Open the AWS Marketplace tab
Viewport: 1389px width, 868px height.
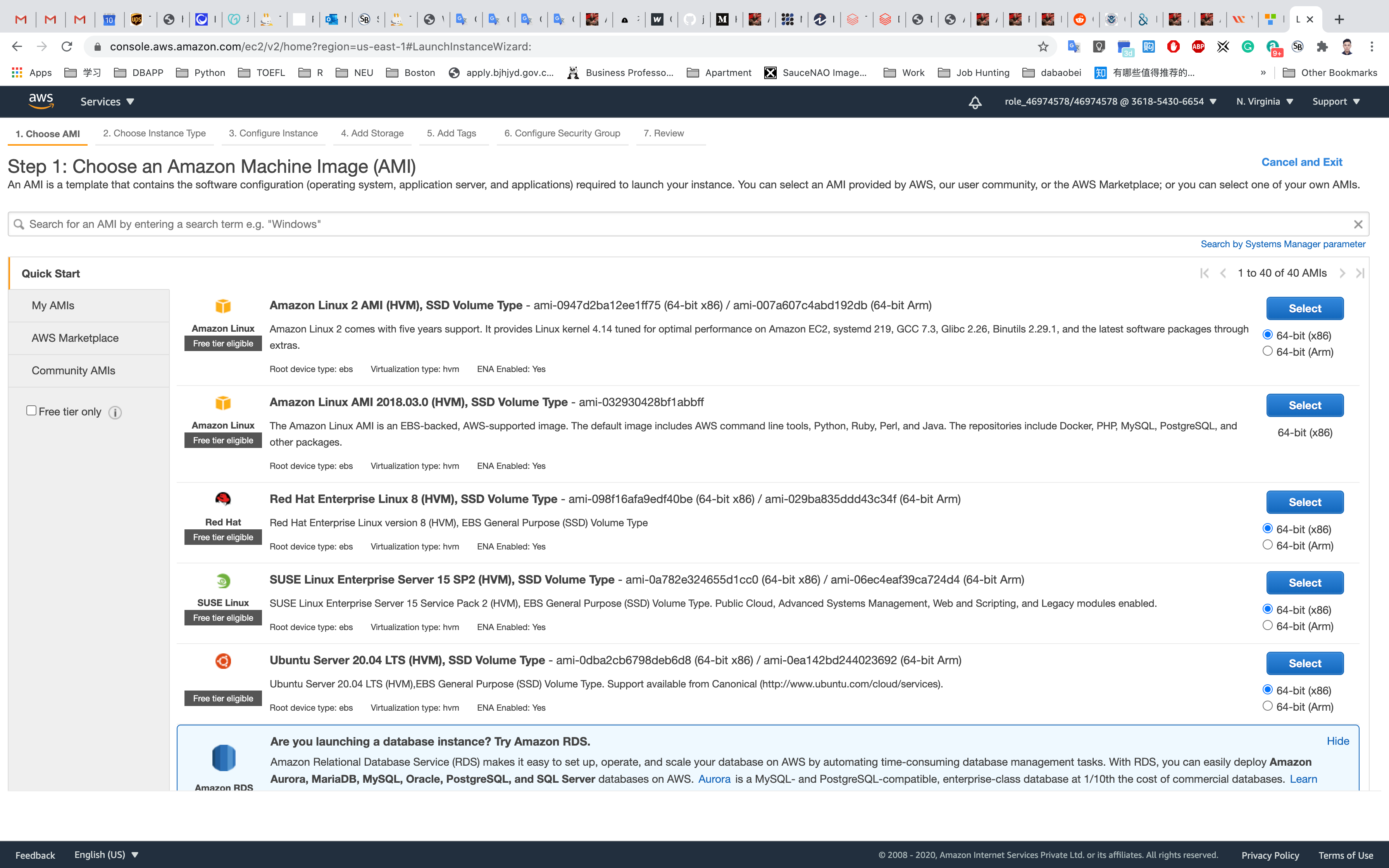pyautogui.click(x=75, y=338)
